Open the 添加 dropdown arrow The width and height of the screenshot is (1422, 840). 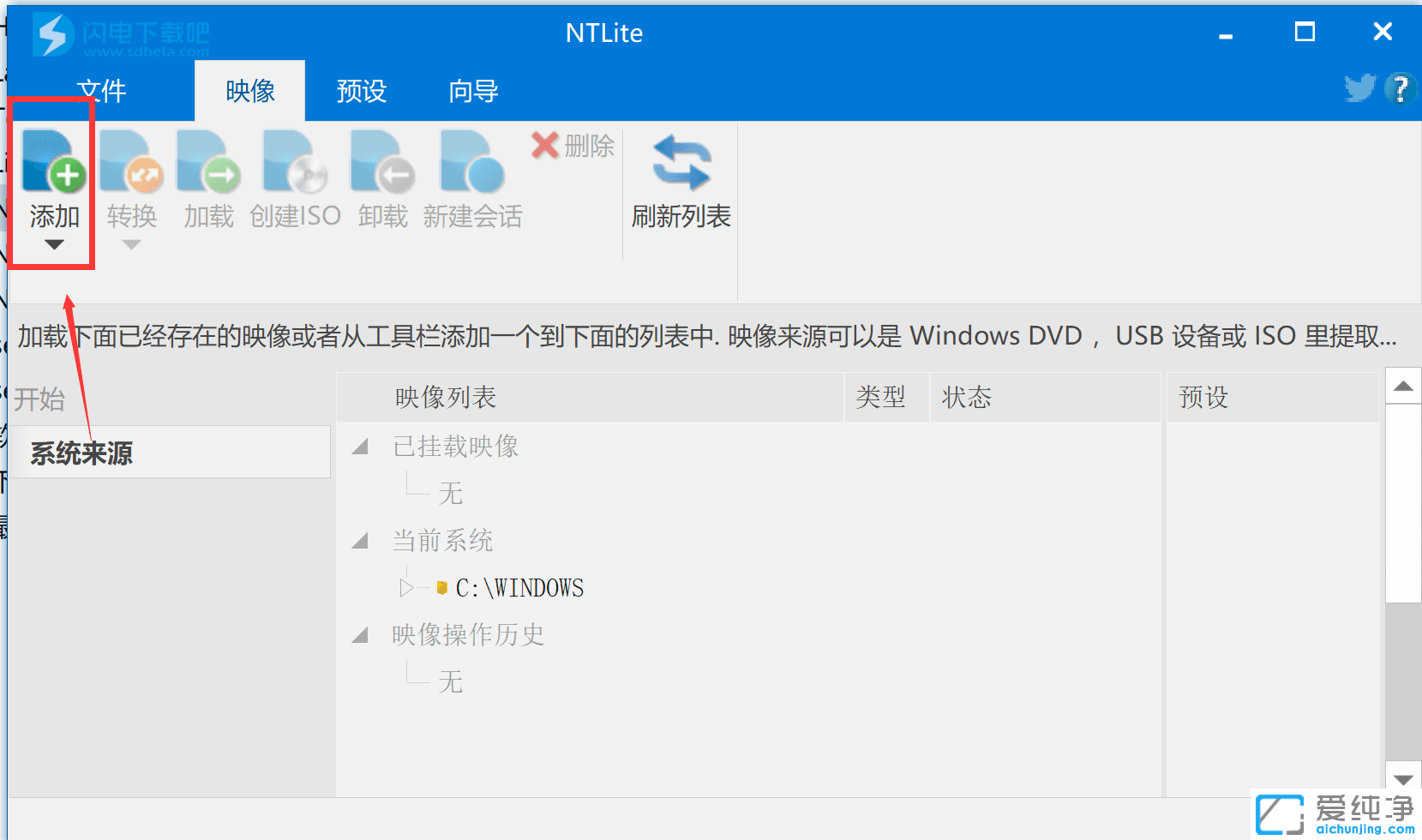point(53,246)
